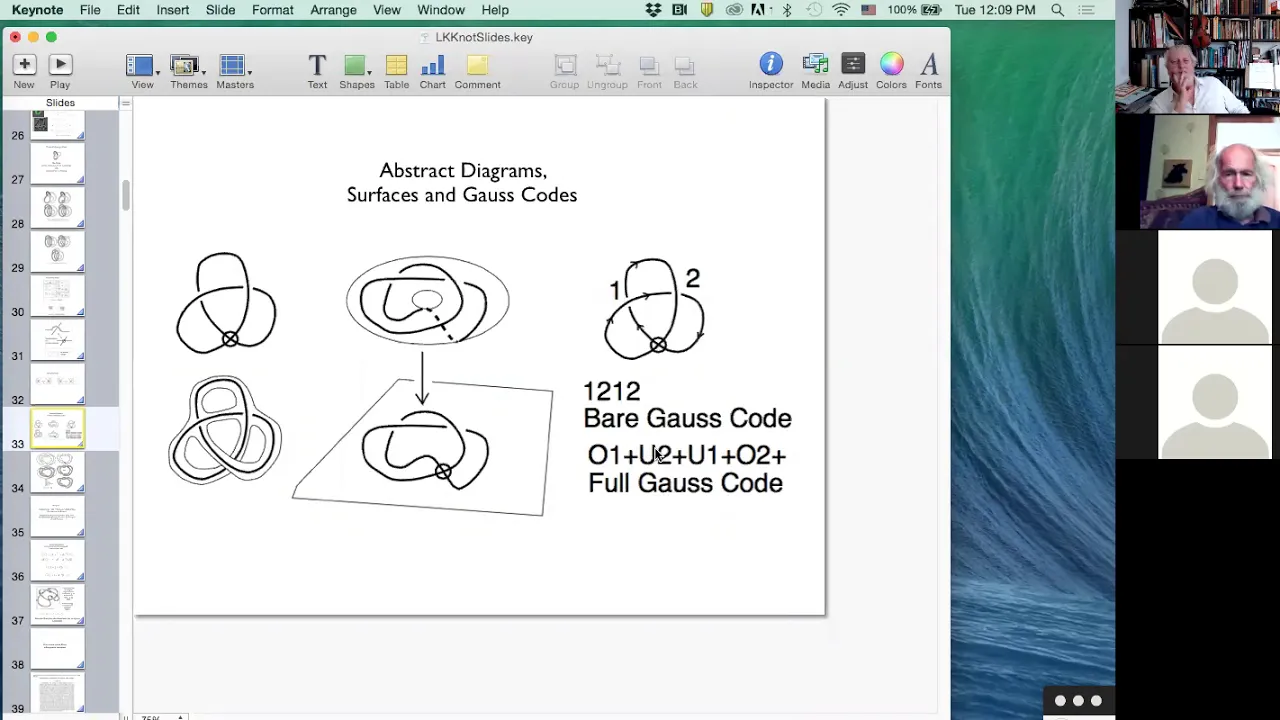Select slide 34 thumbnail
This screenshot has height=720, width=1280.
57,471
